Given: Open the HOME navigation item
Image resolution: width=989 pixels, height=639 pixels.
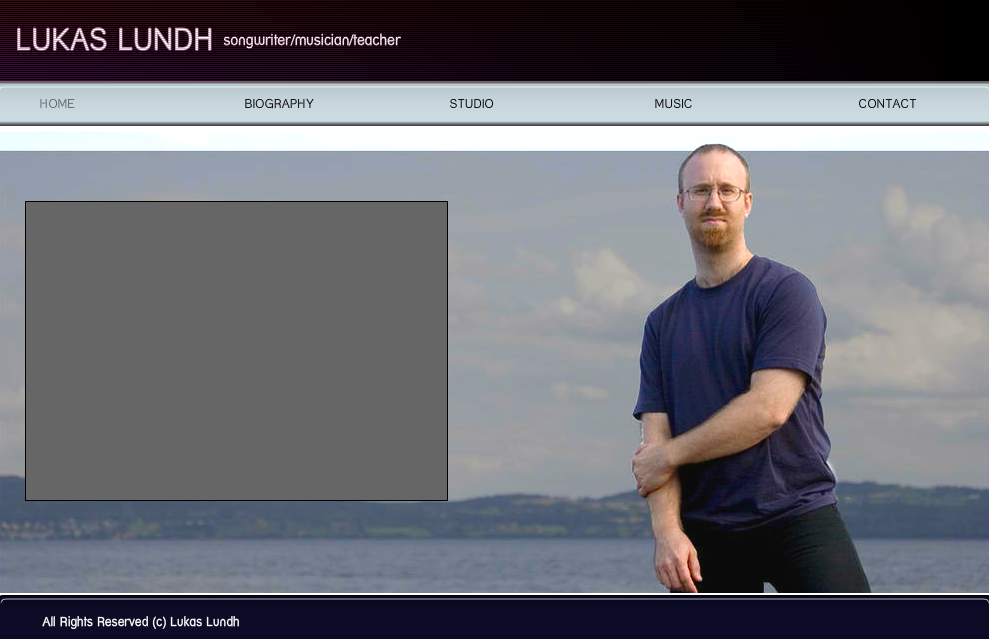Looking at the screenshot, I should 57,103.
